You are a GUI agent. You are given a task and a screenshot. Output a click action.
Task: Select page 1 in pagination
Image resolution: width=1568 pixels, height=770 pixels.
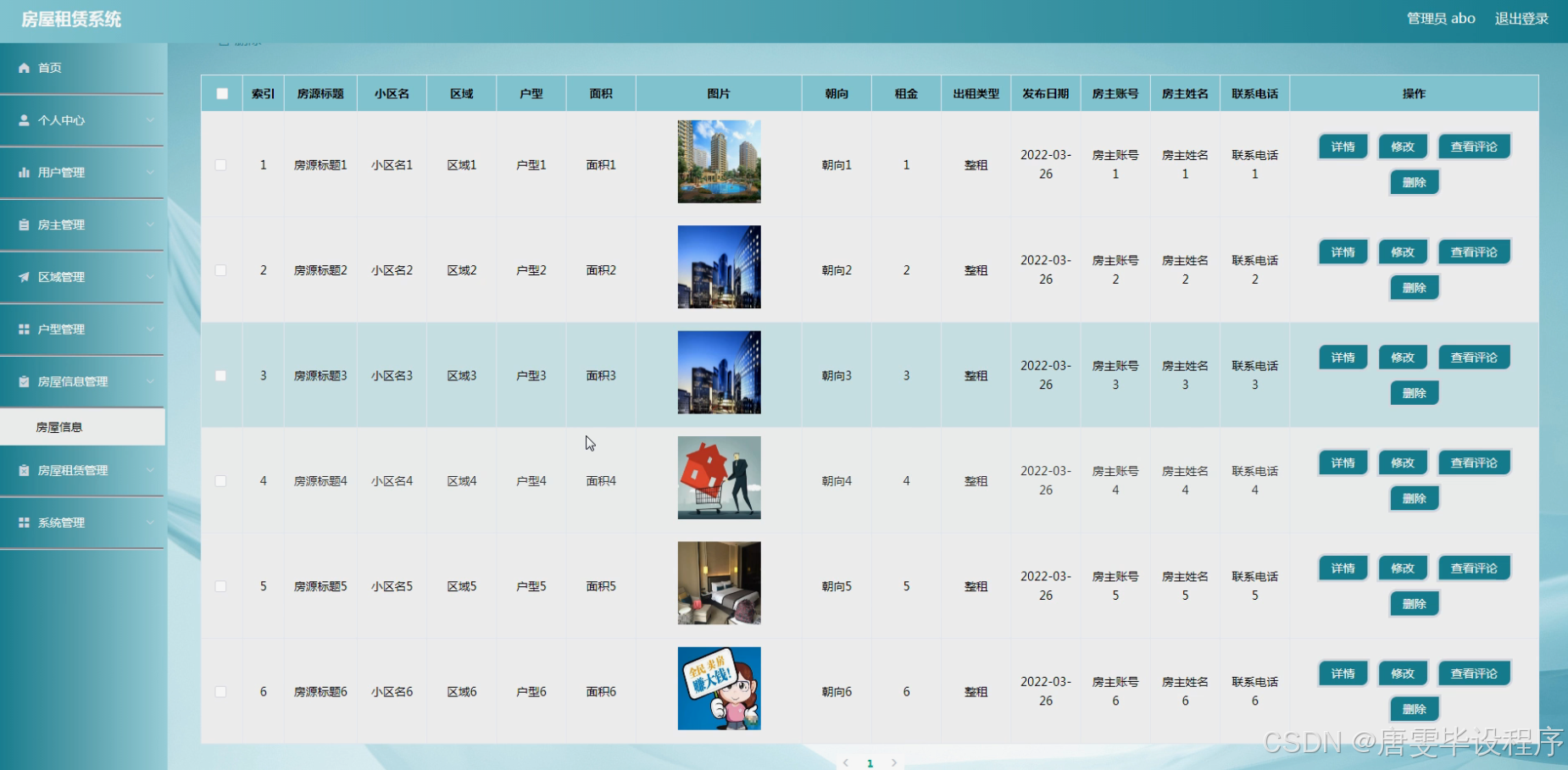pos(870,763)
